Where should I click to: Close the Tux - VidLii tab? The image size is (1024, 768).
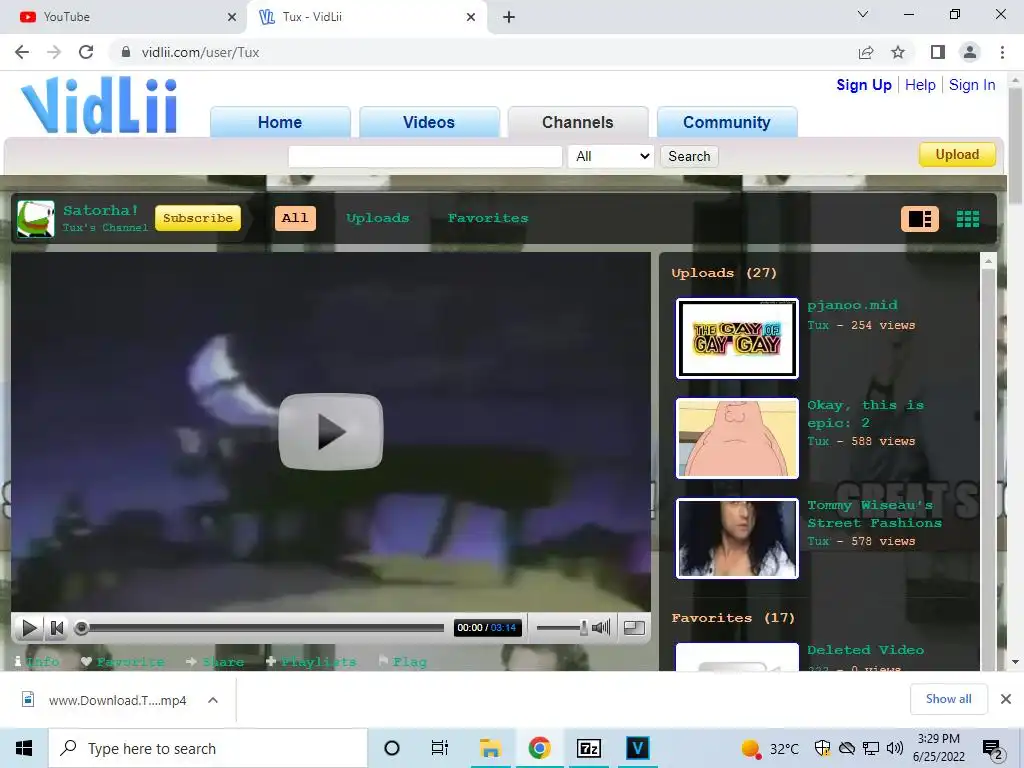pyautogui.click(x=471, y=17)
